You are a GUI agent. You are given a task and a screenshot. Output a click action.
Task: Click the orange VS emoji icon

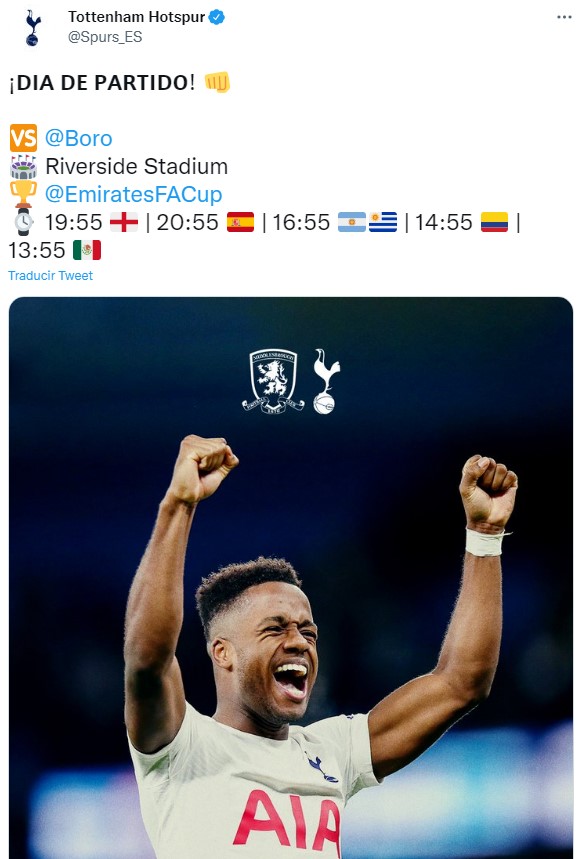click(24, 138)
